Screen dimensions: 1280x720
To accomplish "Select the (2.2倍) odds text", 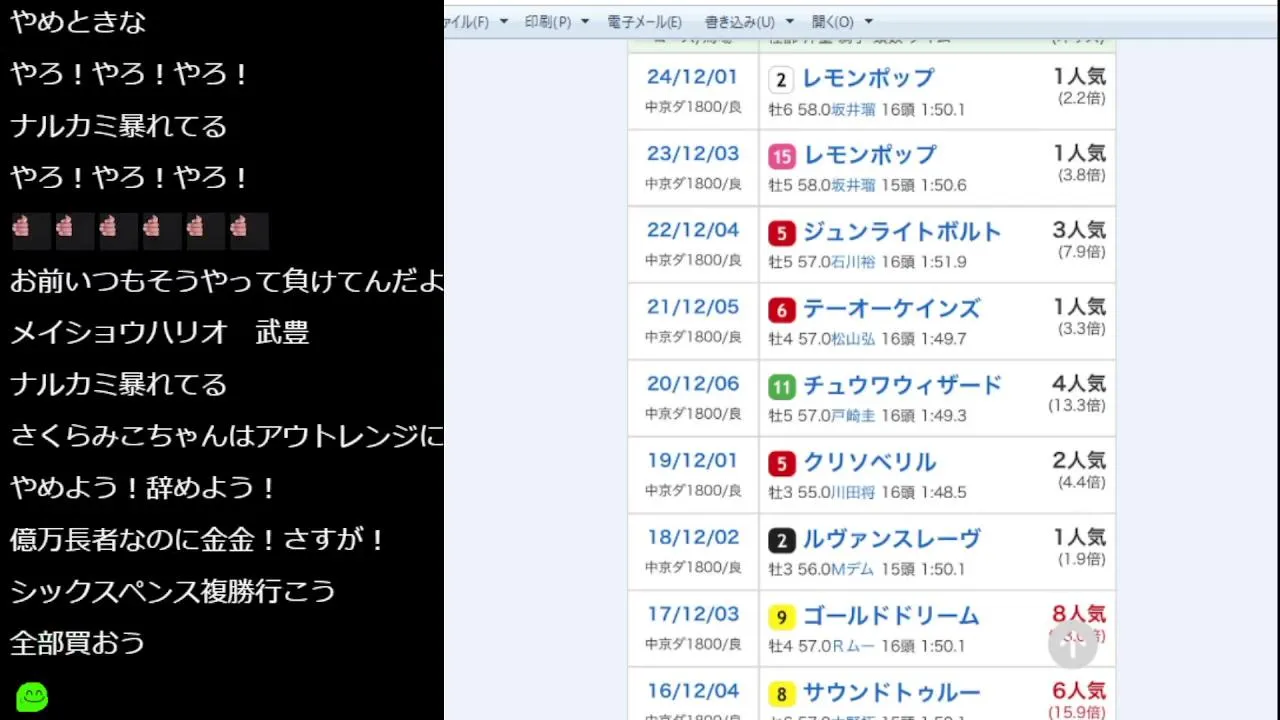I will pyautogui.click(x=1082, y=99).
